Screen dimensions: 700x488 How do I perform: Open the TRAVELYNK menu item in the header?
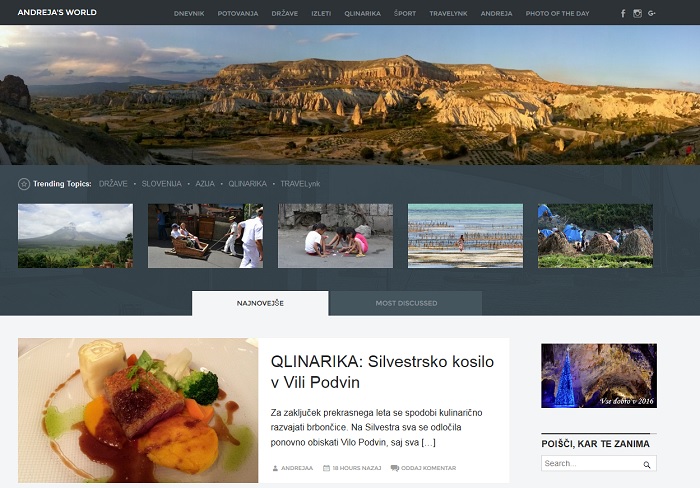(448, 13)
